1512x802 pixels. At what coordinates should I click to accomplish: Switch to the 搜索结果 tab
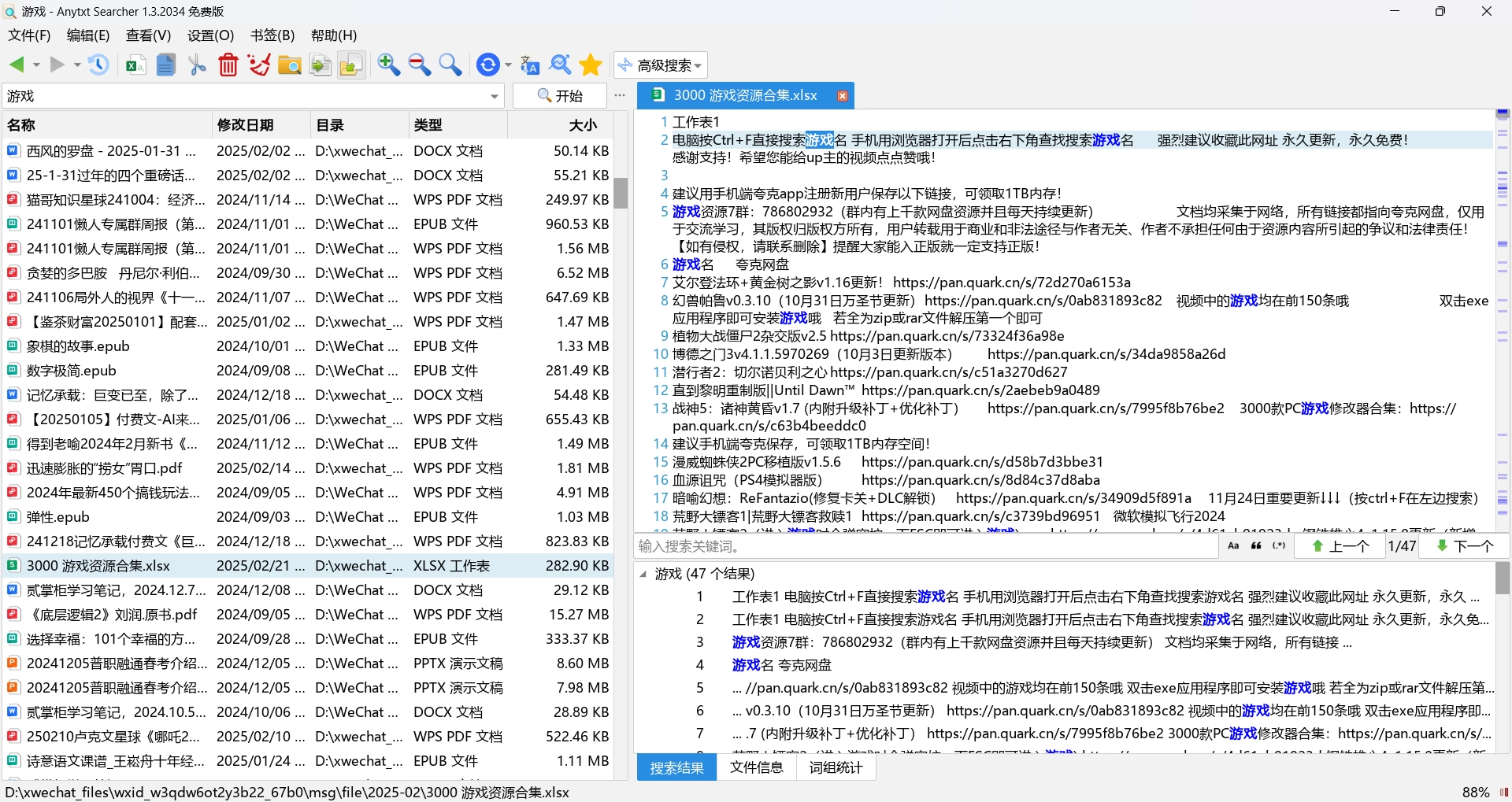(676, 767)
